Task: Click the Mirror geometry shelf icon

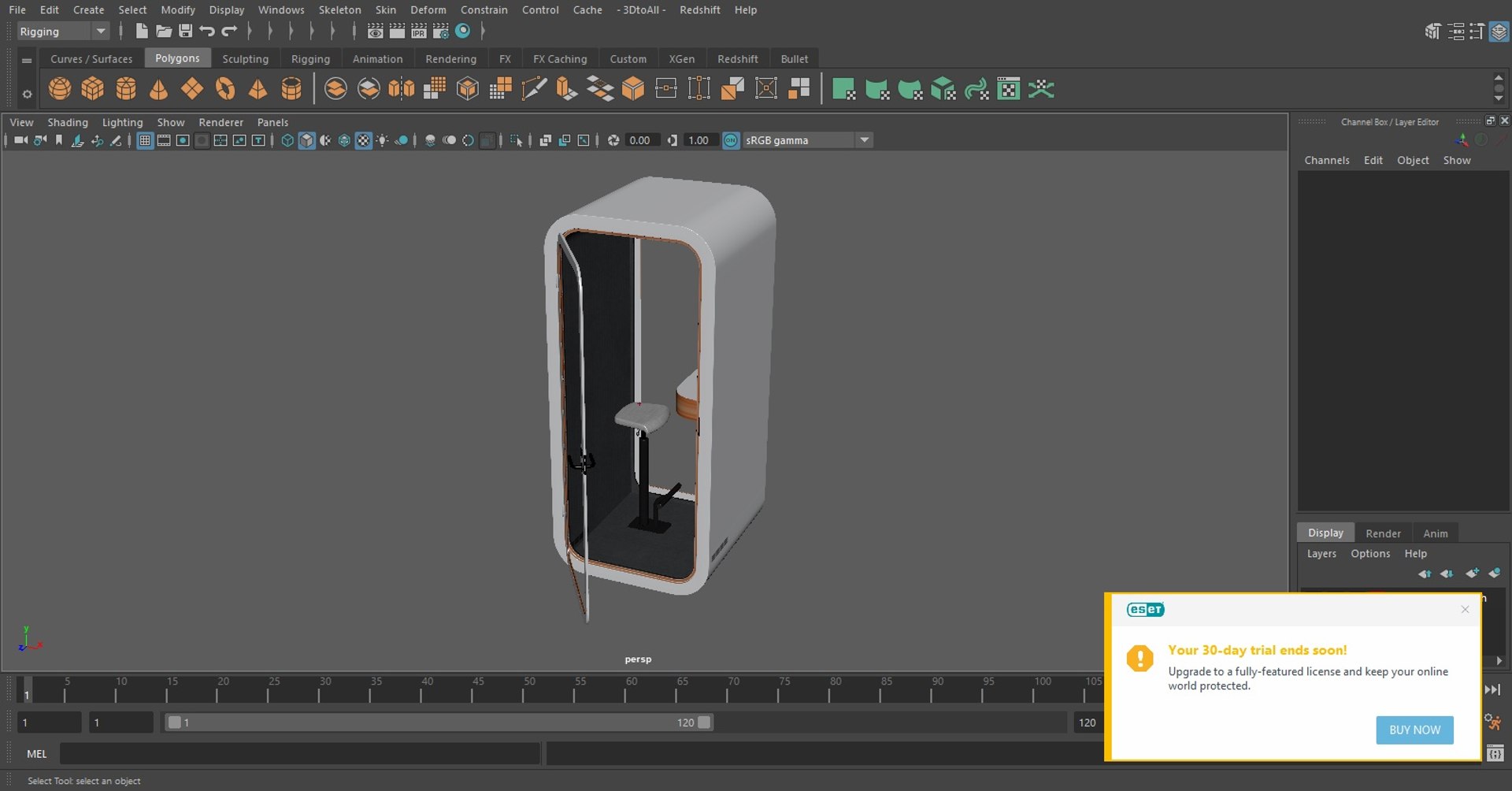Action: (x=402, y=89)
